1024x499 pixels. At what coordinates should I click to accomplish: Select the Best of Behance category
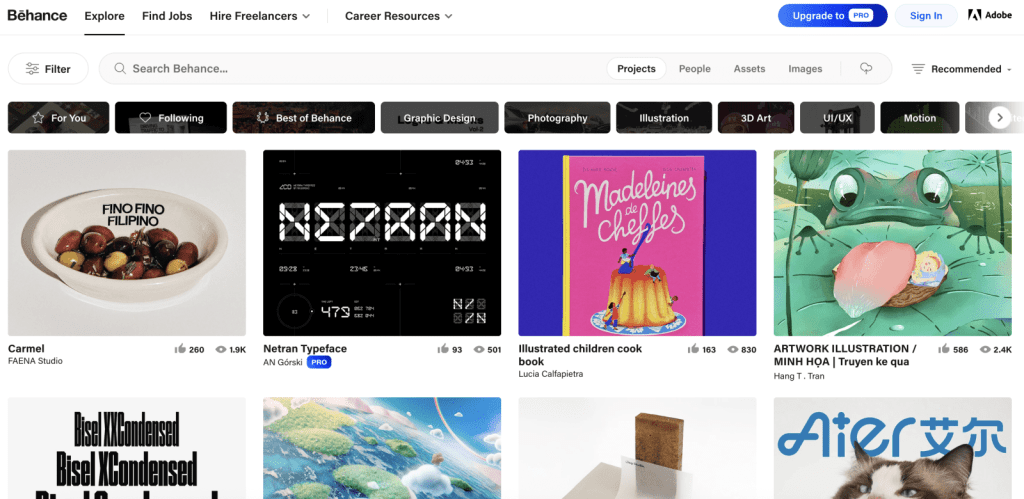pos(303,118)
